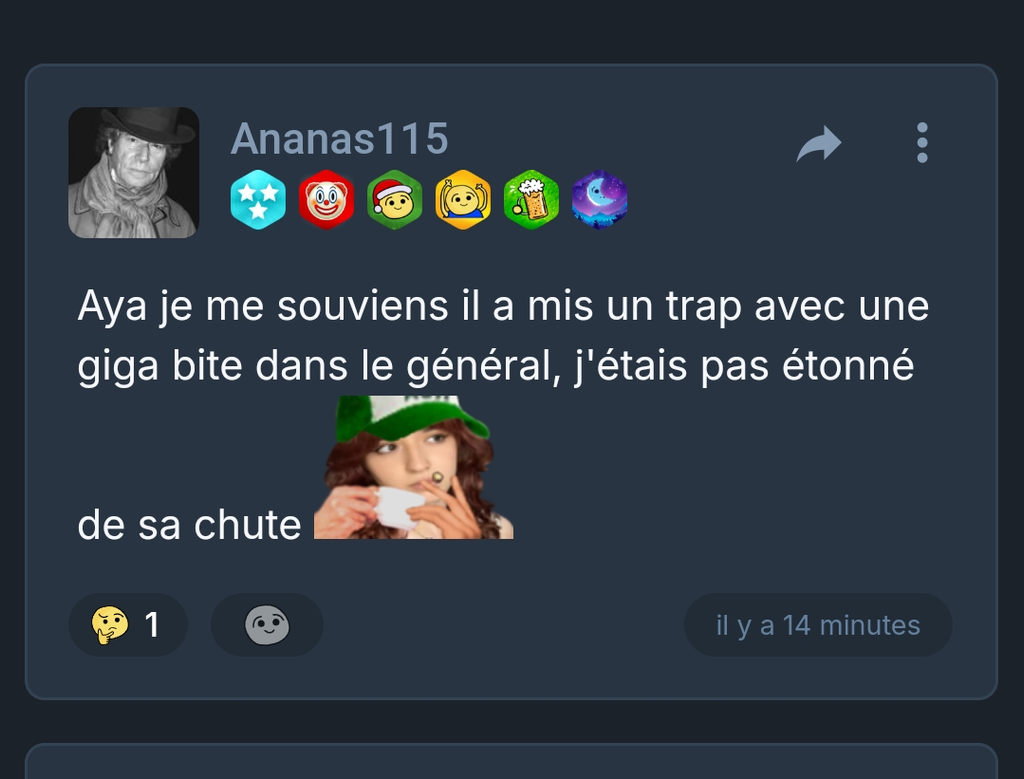This screenshot has width=1024, height=779.
Task: Click the blue three-stars badge
Action: coord(258,200)
